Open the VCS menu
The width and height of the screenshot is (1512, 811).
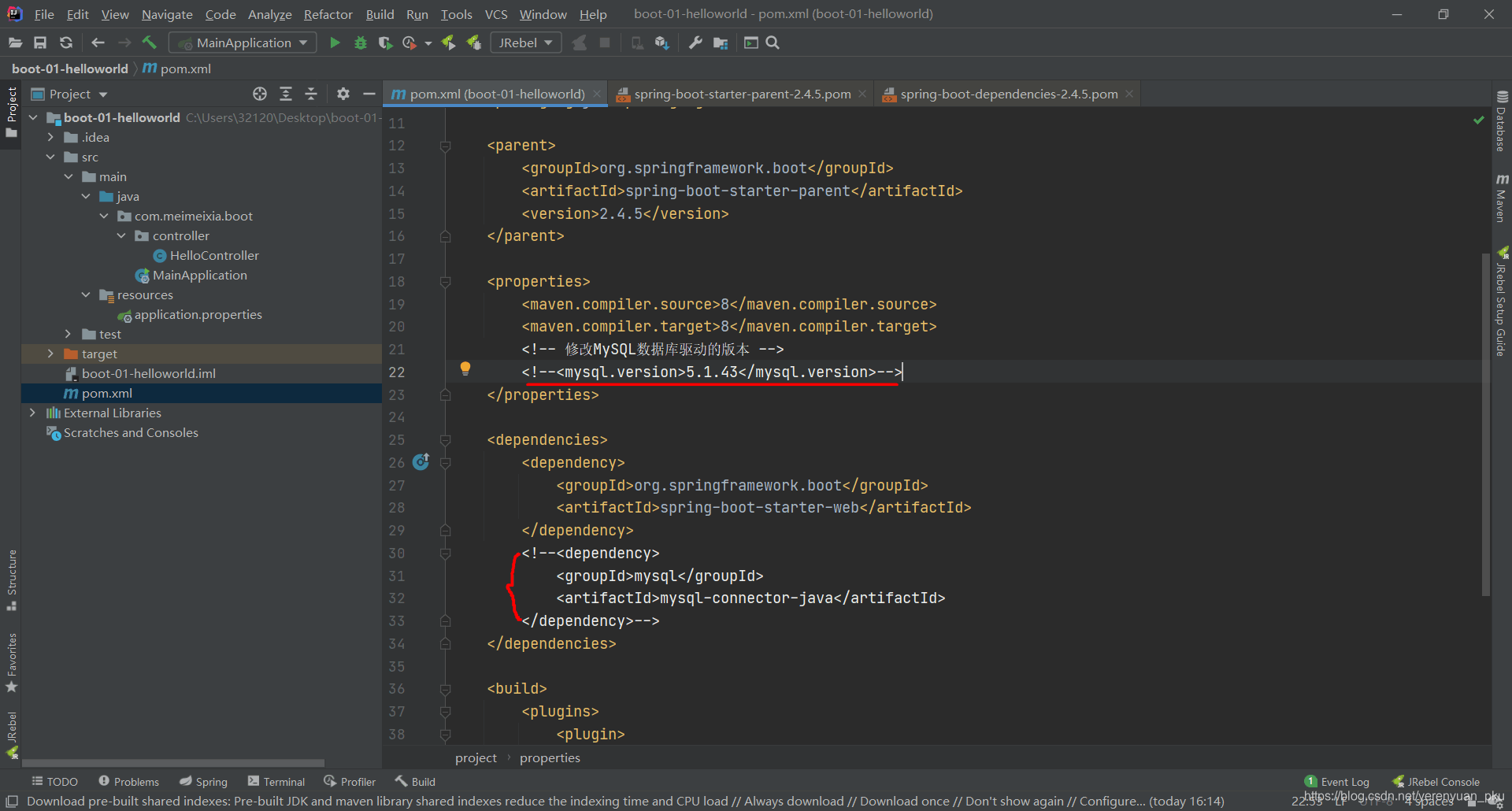tap(496, 14)
